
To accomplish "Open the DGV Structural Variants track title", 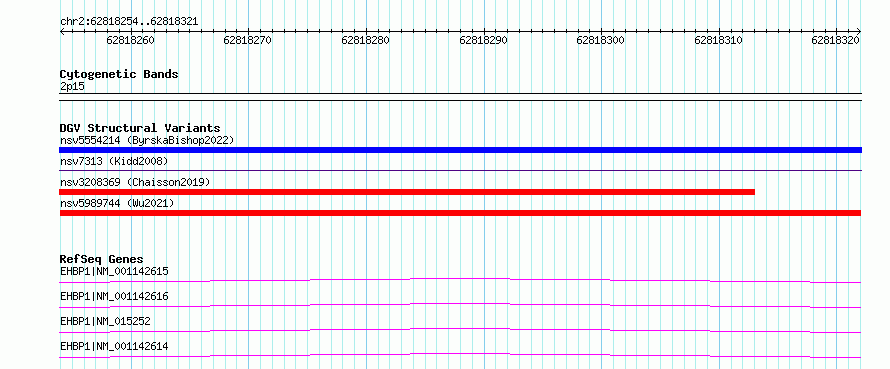I will (140, 128).
